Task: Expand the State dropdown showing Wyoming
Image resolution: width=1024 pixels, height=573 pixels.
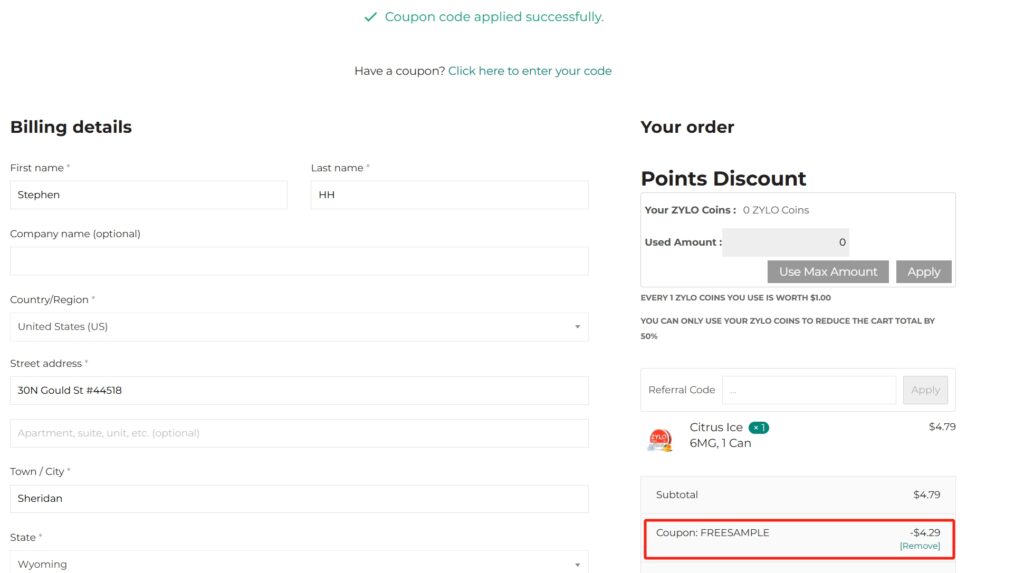Action: 298,563
